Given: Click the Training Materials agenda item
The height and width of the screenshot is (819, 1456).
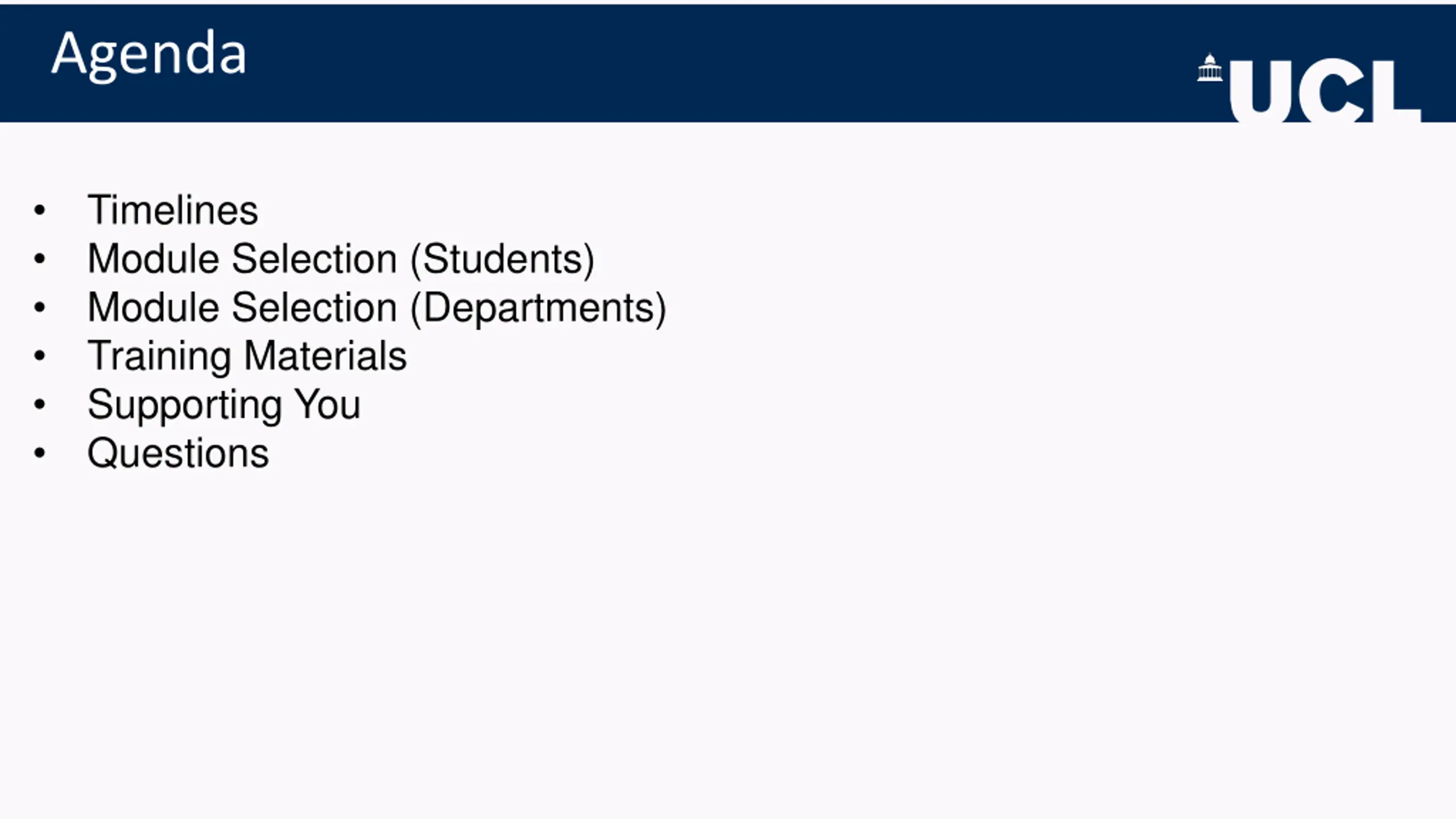Looking at the screenshot, I should tap(247, 357).
